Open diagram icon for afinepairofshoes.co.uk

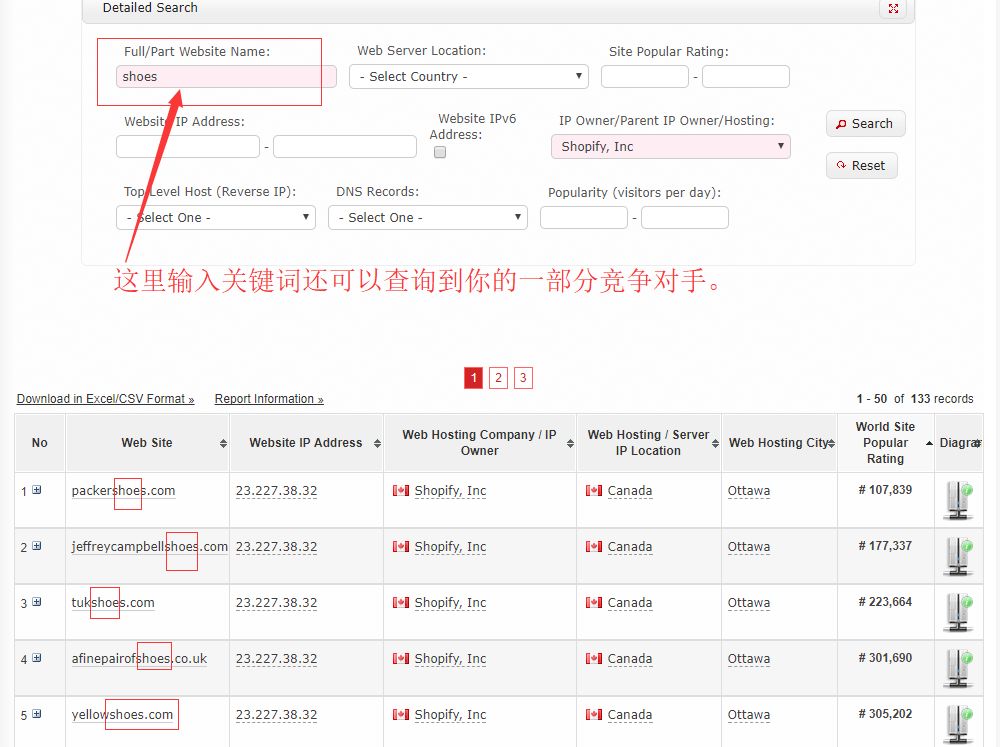tap(958, 669)
